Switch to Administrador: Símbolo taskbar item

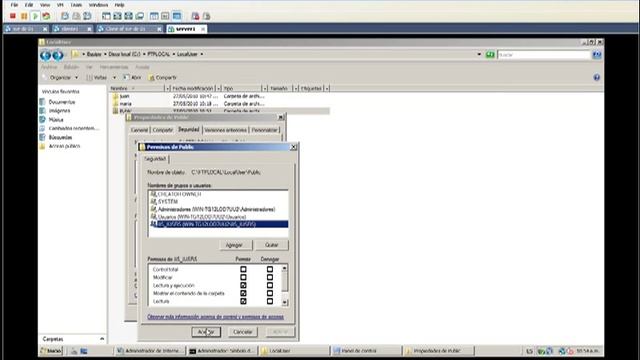222,351
